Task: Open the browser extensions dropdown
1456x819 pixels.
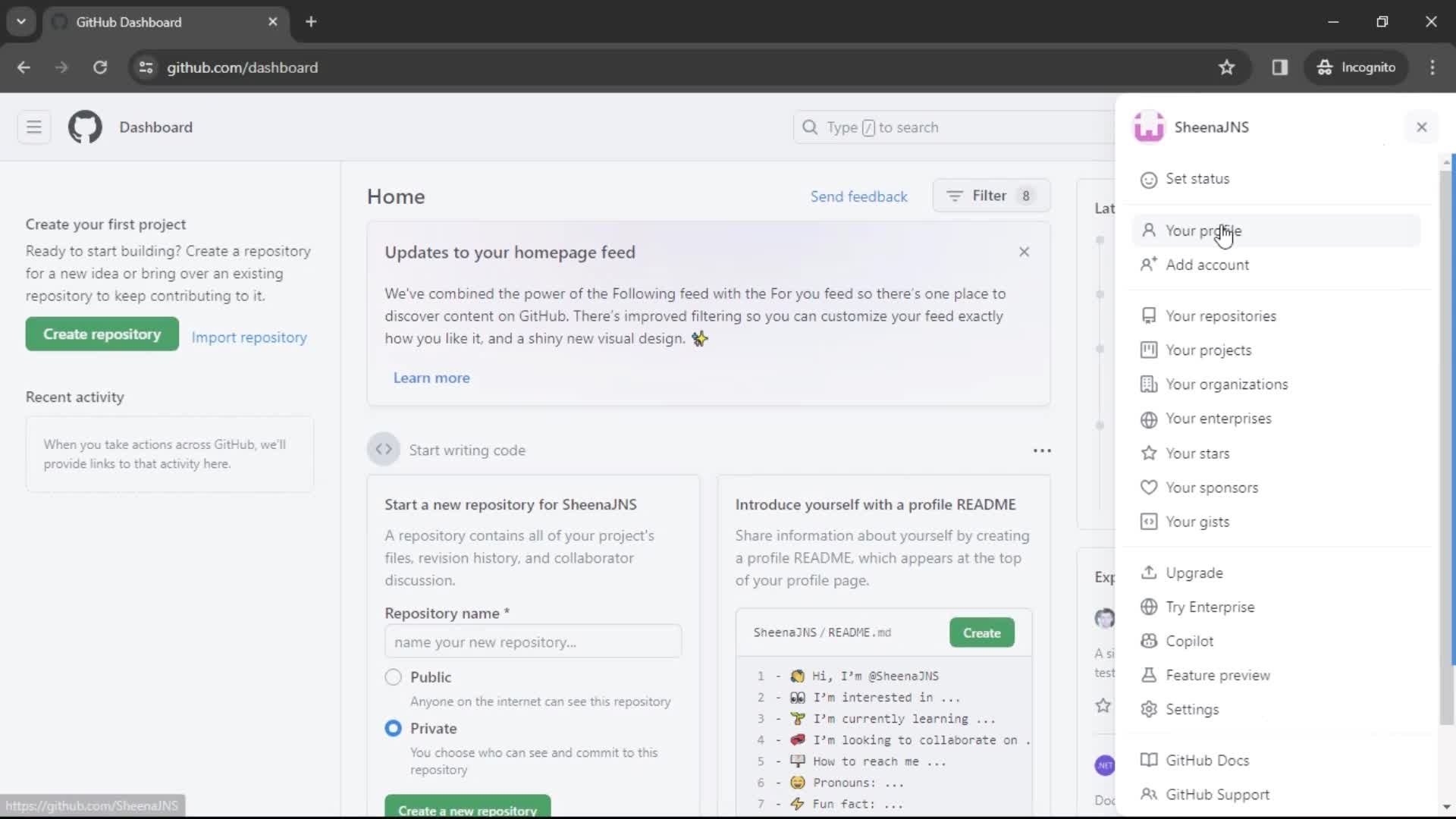Action: pos(1280,67)
